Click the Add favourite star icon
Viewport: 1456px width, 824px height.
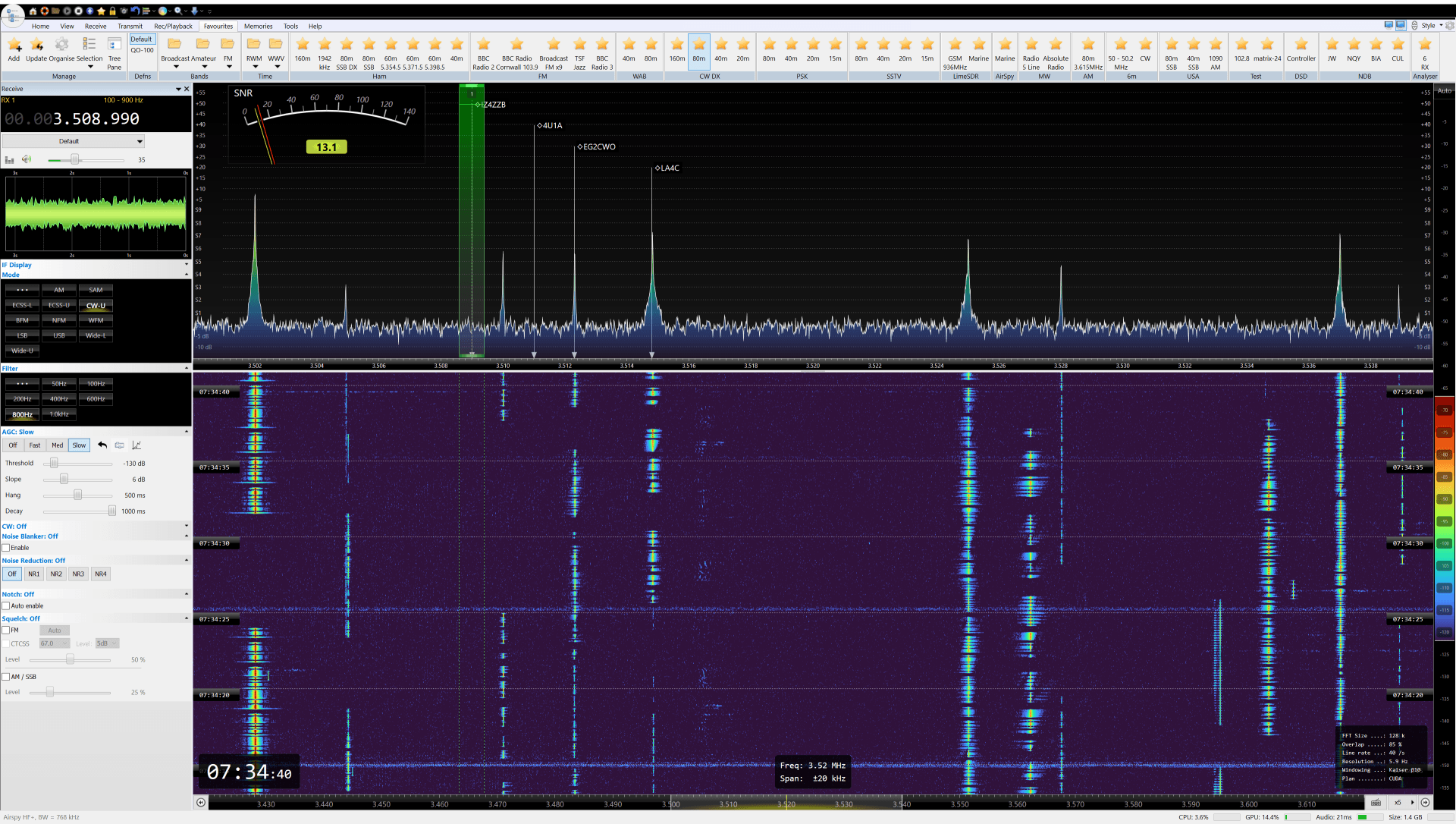tap(14, 45)
